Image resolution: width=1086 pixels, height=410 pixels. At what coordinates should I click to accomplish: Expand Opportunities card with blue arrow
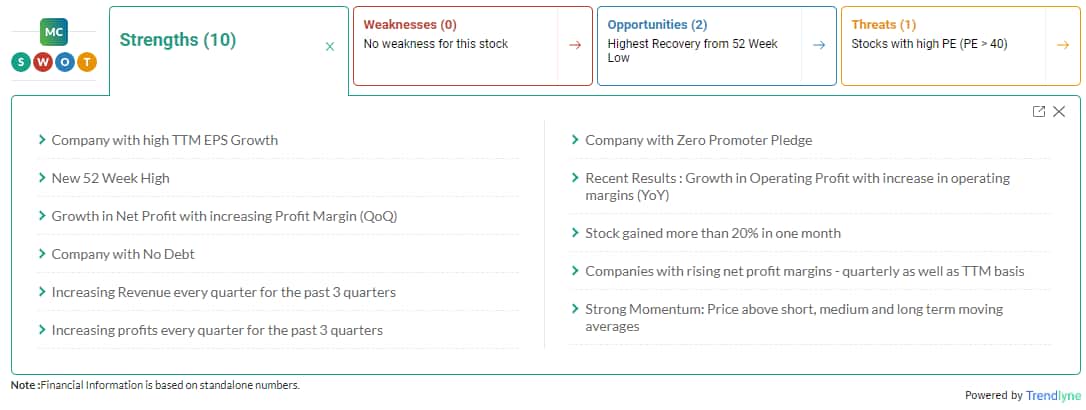(x=819, y=46)
